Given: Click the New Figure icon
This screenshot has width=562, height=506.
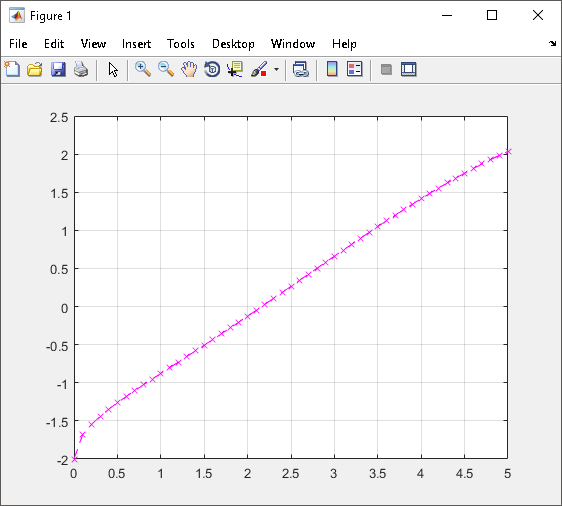Looking at the screenshot, I should (x=12, y=69).
